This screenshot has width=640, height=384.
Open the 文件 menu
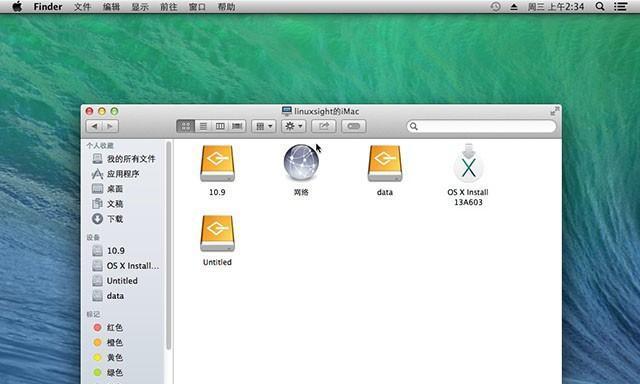(82, 7)
